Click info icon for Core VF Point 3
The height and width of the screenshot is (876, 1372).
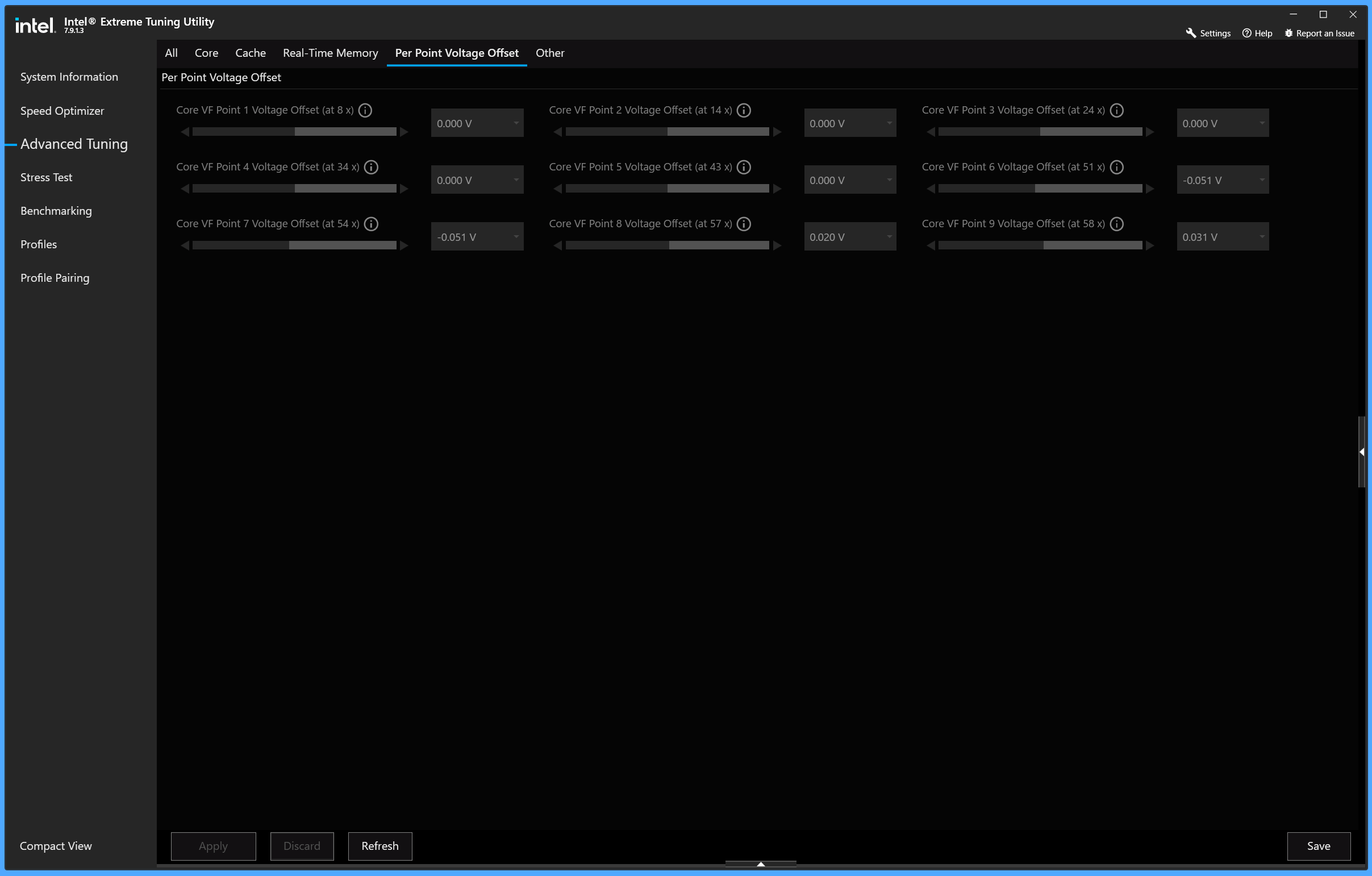coord(1117,110)
